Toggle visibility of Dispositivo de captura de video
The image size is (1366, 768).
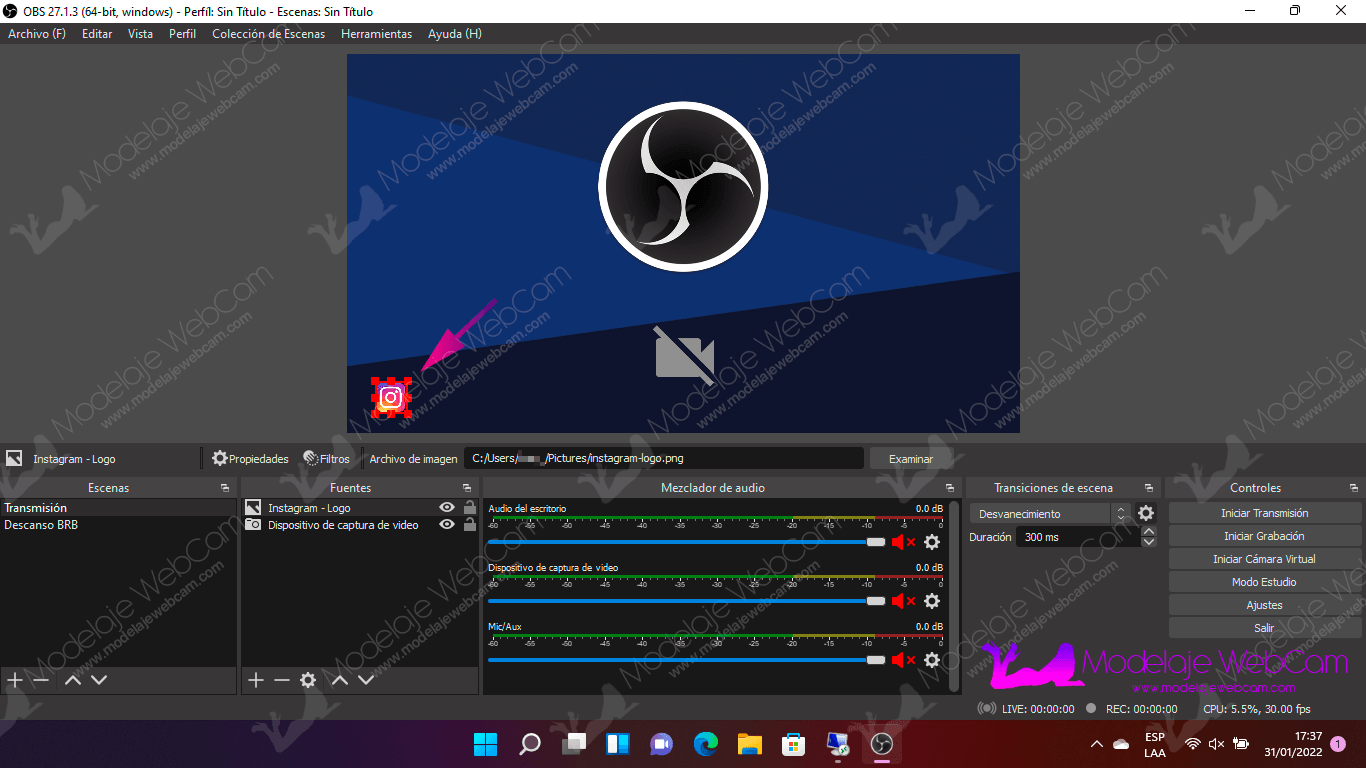click(447, 525)
